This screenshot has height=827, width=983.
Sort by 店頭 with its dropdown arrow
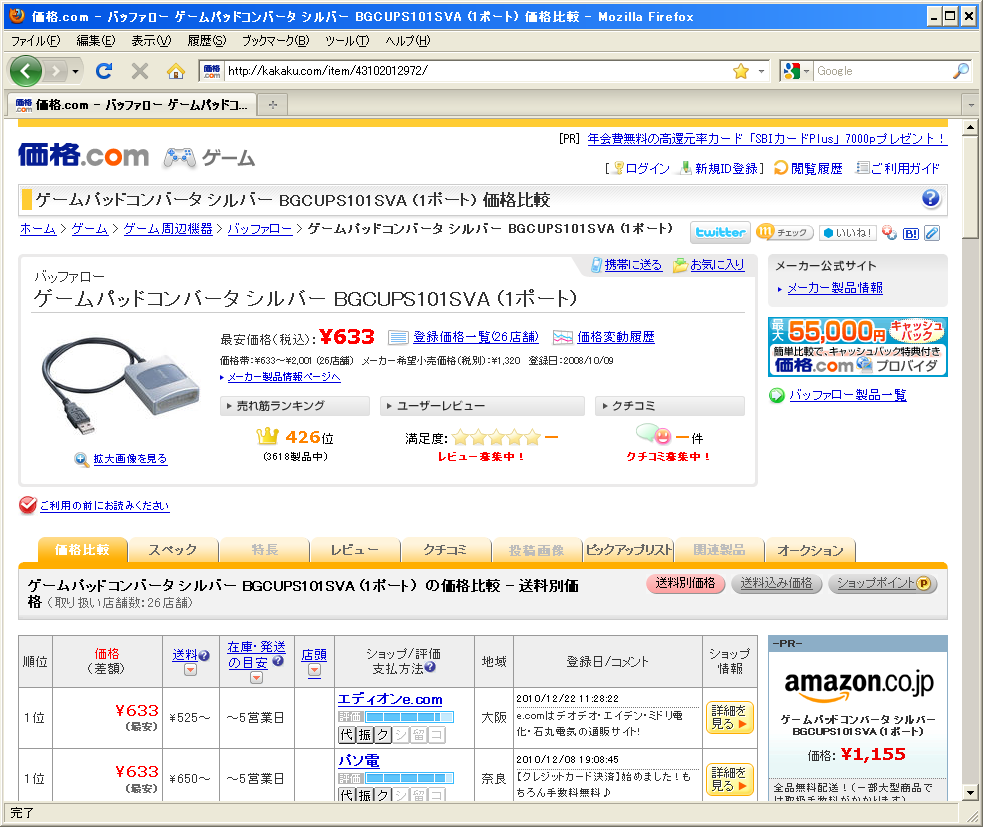(x=314, y=670)
